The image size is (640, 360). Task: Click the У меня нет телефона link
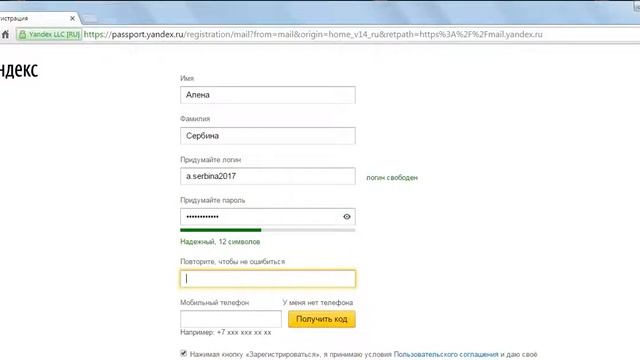tap(318, 302)
